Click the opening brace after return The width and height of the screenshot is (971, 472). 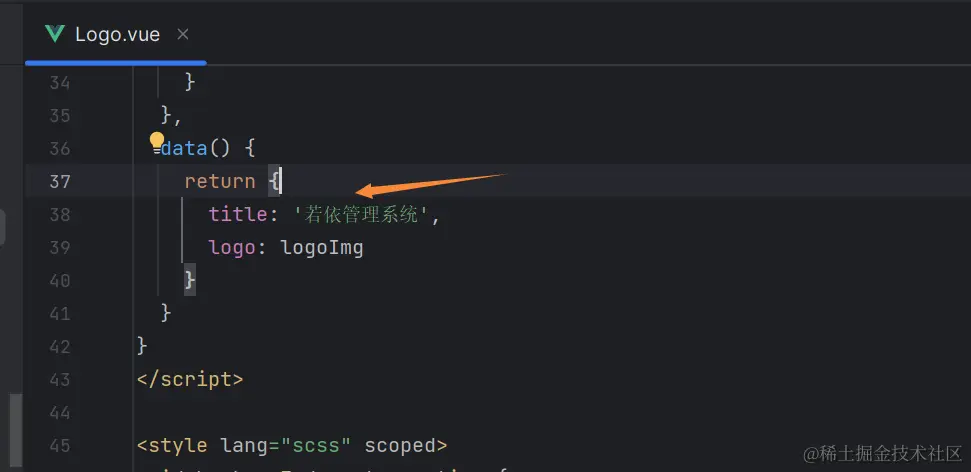tap(274, 181)
